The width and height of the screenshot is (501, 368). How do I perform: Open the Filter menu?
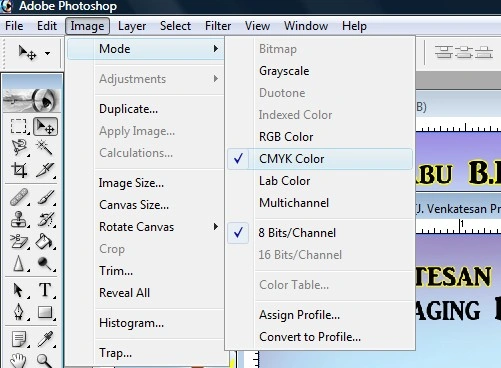click(218, 26)
